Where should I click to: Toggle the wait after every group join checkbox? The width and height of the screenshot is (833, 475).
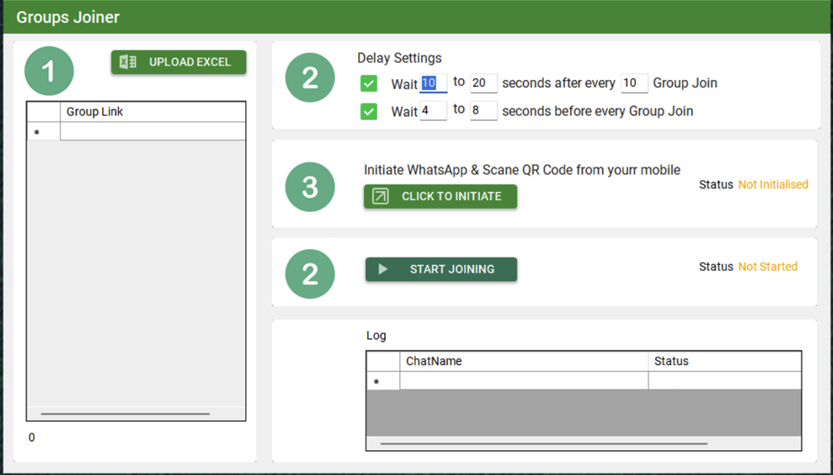[x=369, y=84]
